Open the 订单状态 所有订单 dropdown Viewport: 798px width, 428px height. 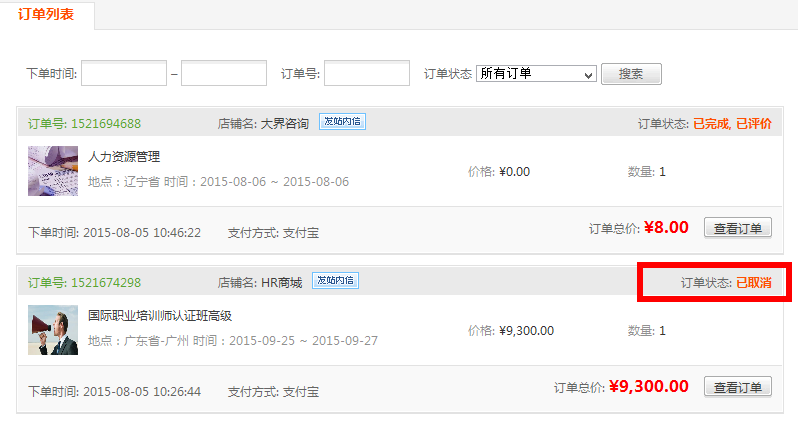click(x=536, y=74)
